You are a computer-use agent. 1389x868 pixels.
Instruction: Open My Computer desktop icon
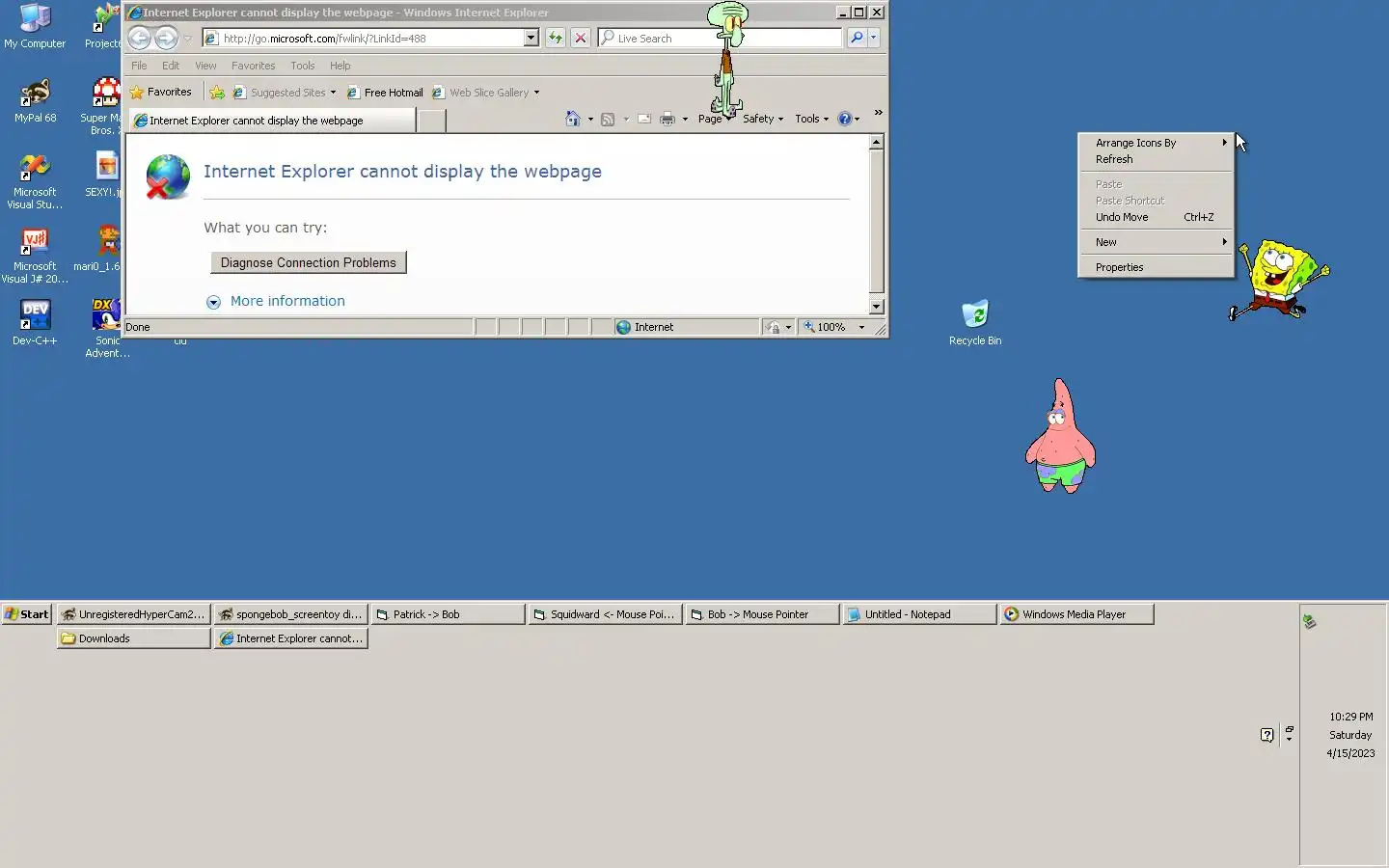click(35, 27)
